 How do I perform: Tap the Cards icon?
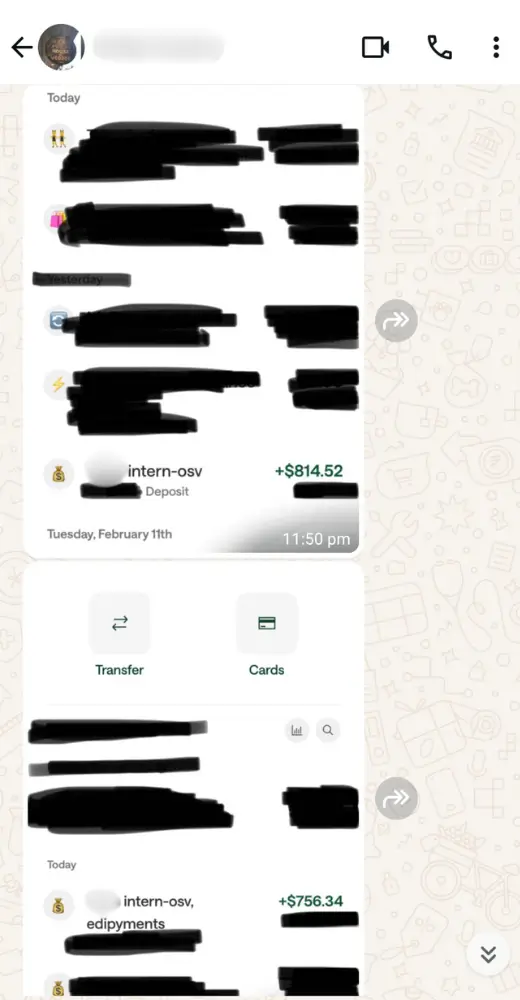(x=267, y=623)
